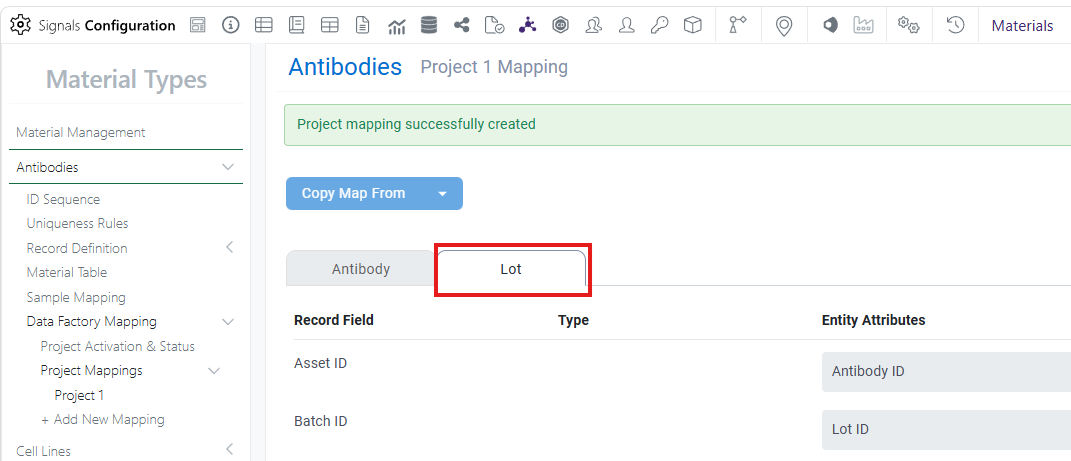Switch to the Antibody tab
The width and height of the screenshot is (1071, 461).
click(361, 268)
